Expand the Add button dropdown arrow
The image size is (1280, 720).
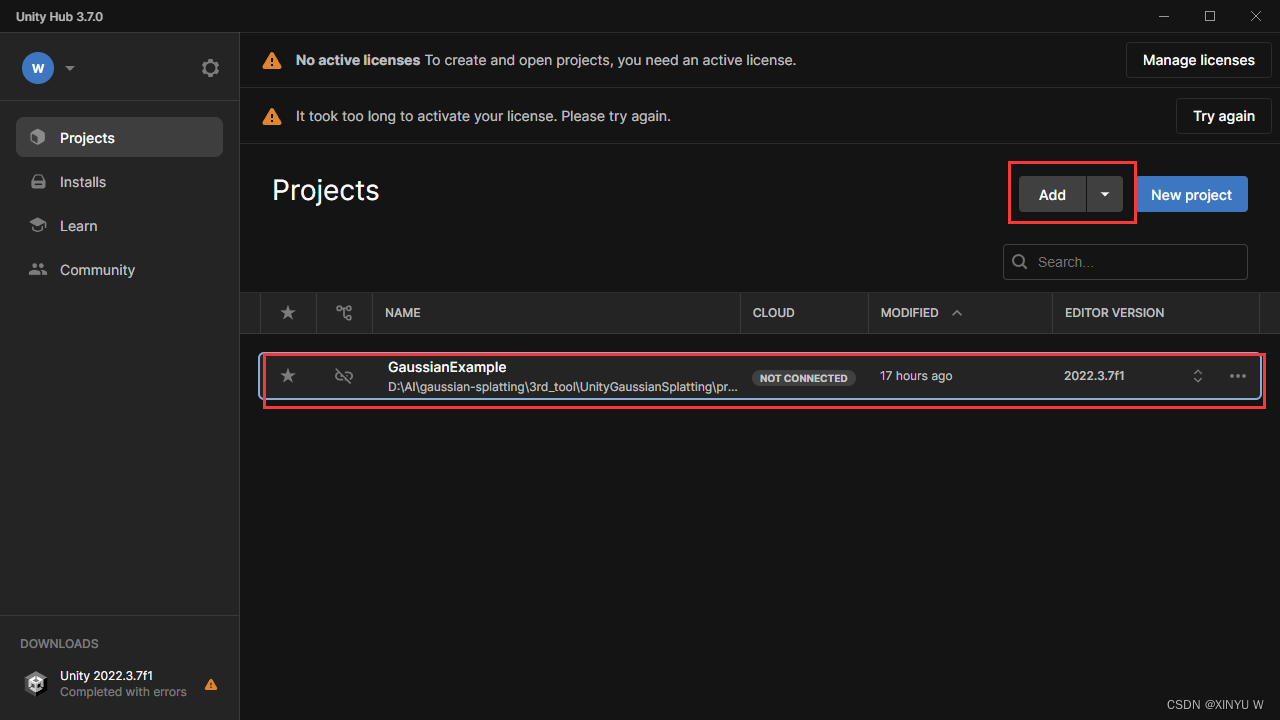pos(1105,195)
